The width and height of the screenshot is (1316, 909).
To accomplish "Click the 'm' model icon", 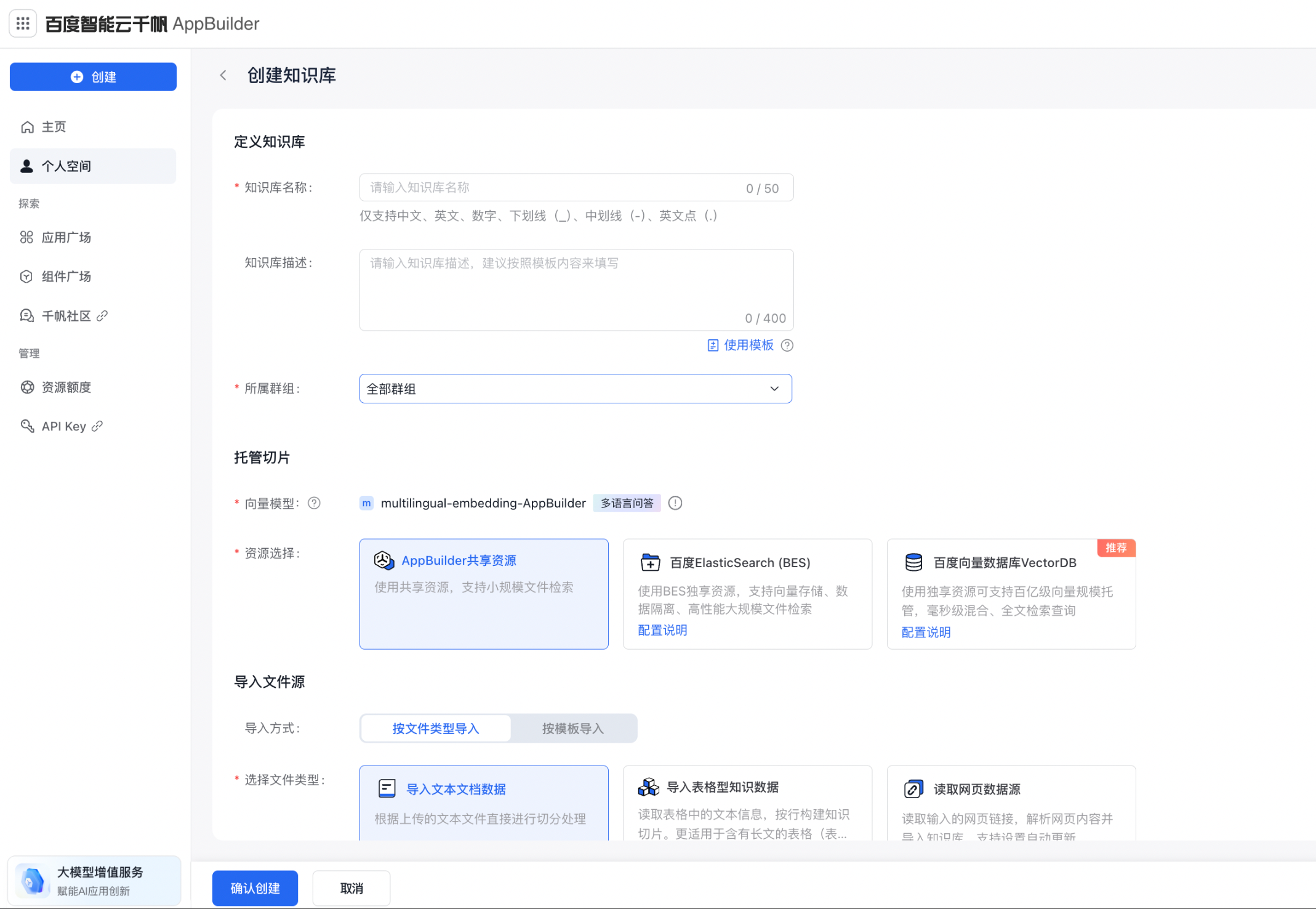I will coord(366,503).
